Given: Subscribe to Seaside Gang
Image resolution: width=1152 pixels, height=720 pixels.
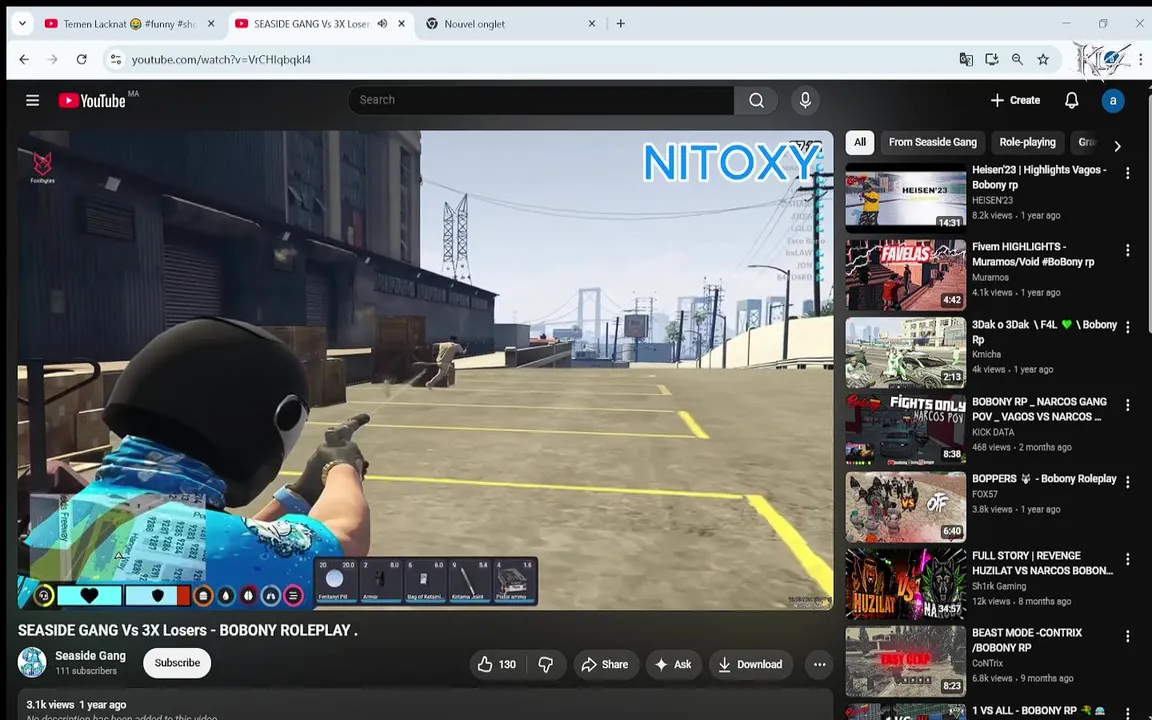Looking at the screenshot, I should coord(177,663).
